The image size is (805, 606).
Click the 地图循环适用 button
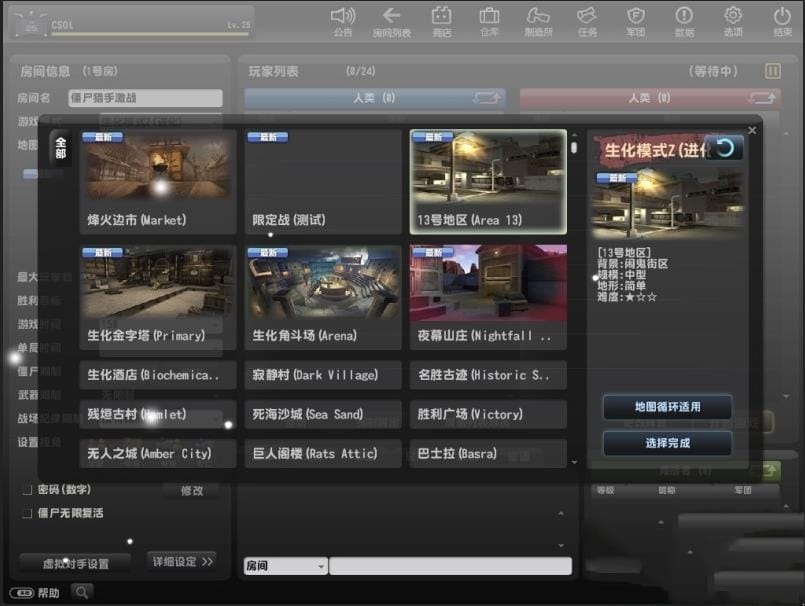click(x=667, y=407)
